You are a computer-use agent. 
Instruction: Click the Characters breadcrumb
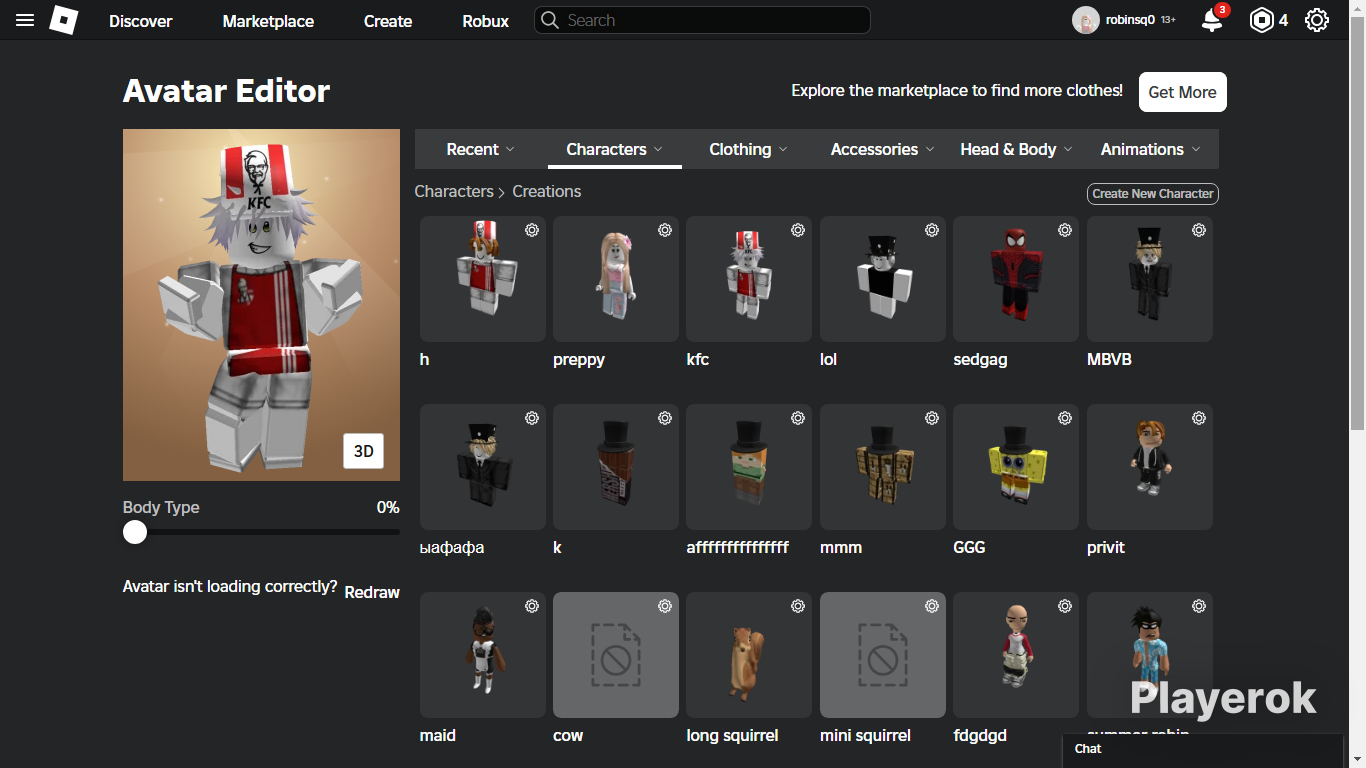454,191
